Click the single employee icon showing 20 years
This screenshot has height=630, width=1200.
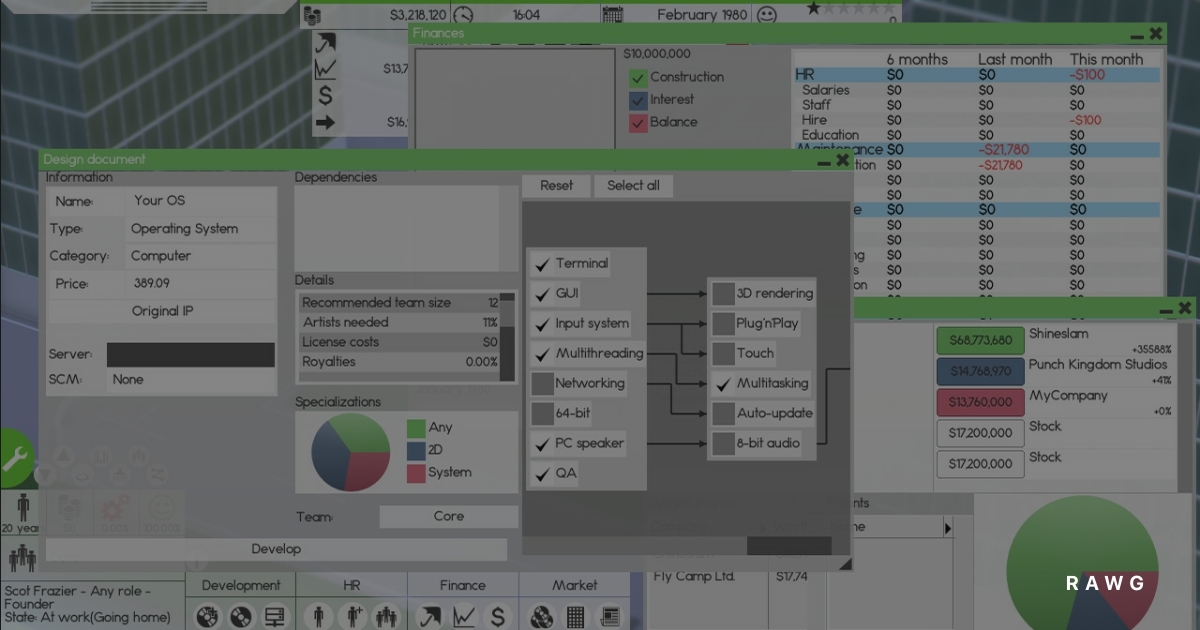pos(21,507)
